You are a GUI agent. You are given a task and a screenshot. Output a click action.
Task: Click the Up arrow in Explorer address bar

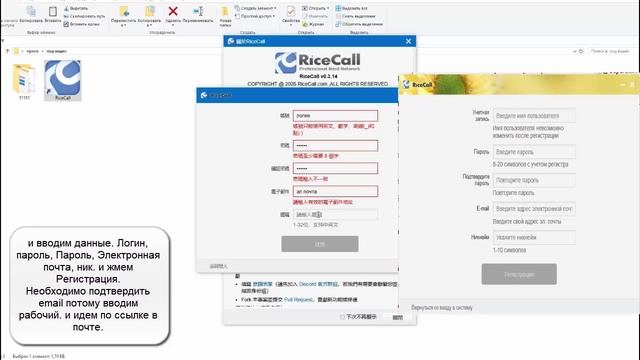[x=7, y=51]
